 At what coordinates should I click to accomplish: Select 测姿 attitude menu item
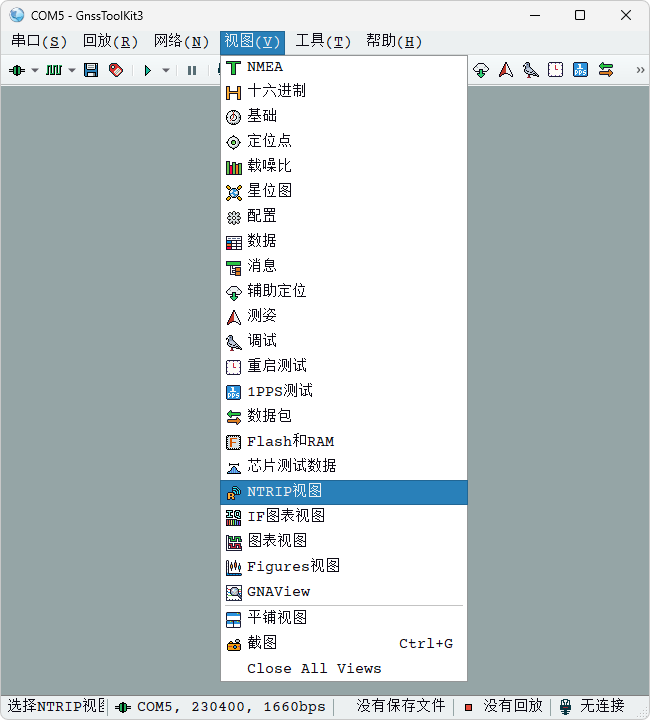point(344,316)
